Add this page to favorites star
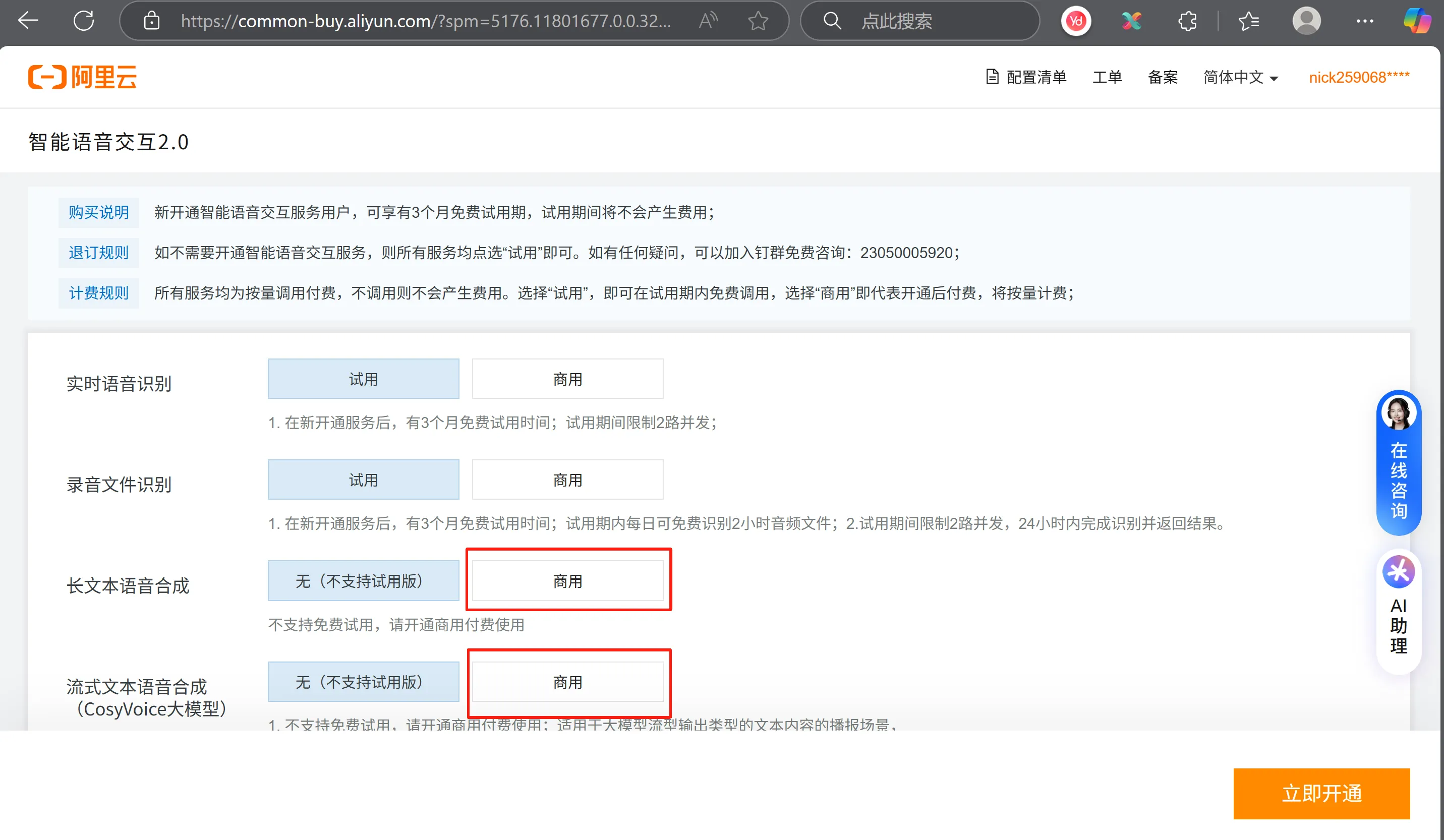This screenshot has width=1444, height=840. point(758,21)
